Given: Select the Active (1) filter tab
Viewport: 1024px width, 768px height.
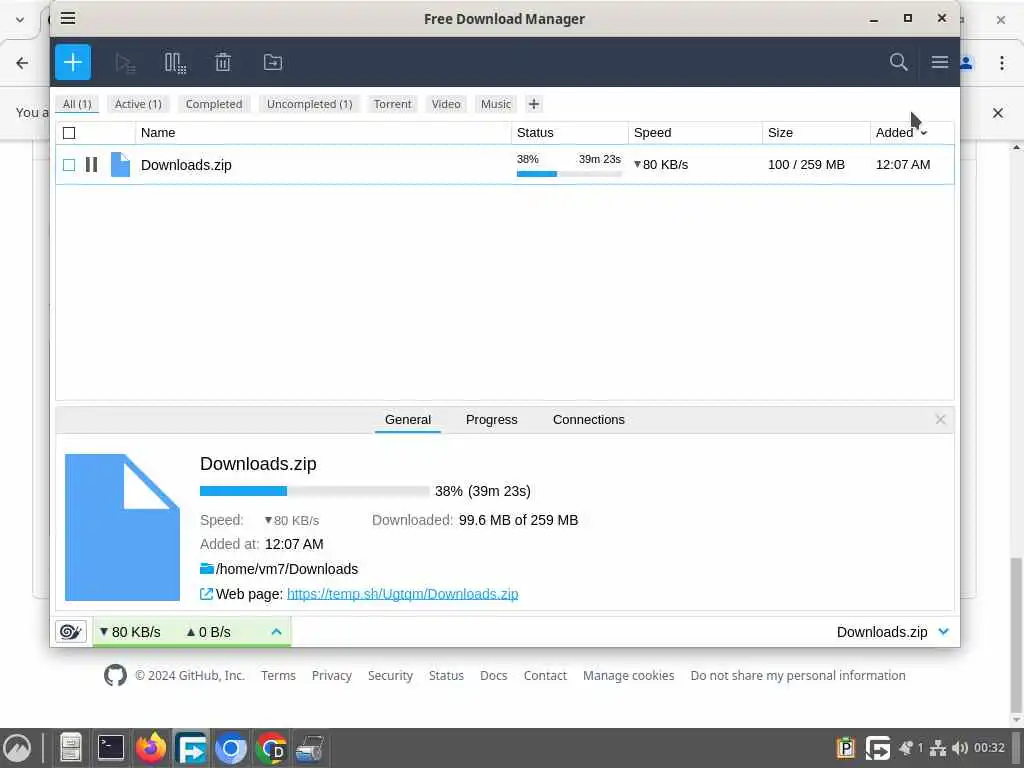Looking at the screenshot, I should point(138,104).
